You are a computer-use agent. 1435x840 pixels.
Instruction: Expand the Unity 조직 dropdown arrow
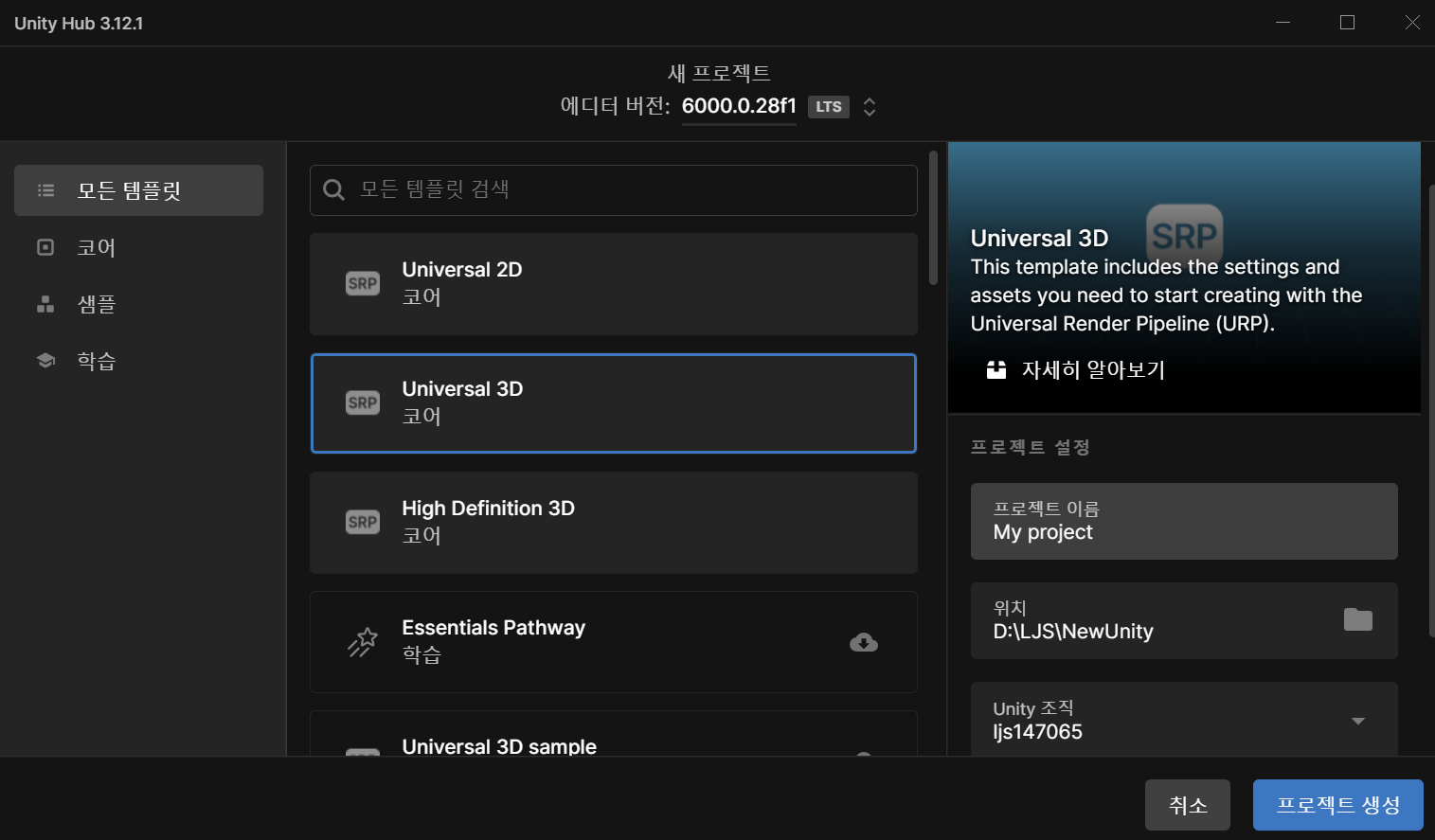tap(1358, 721)
